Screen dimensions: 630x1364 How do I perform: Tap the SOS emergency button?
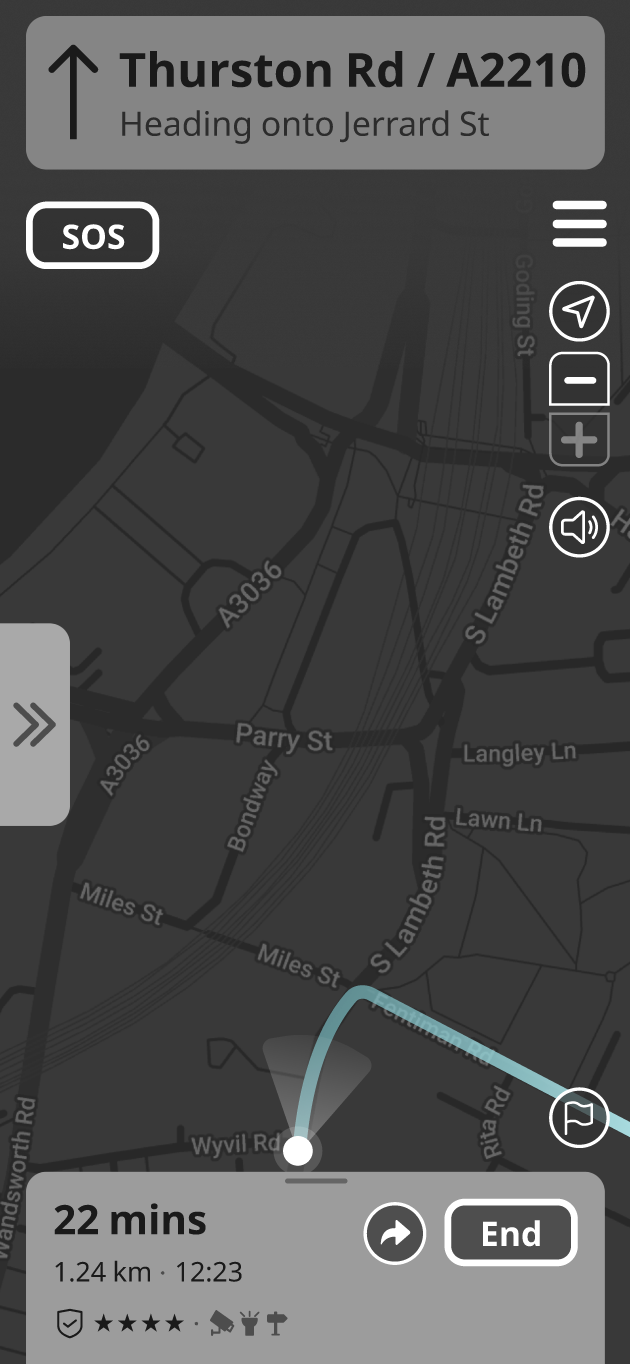93,236
